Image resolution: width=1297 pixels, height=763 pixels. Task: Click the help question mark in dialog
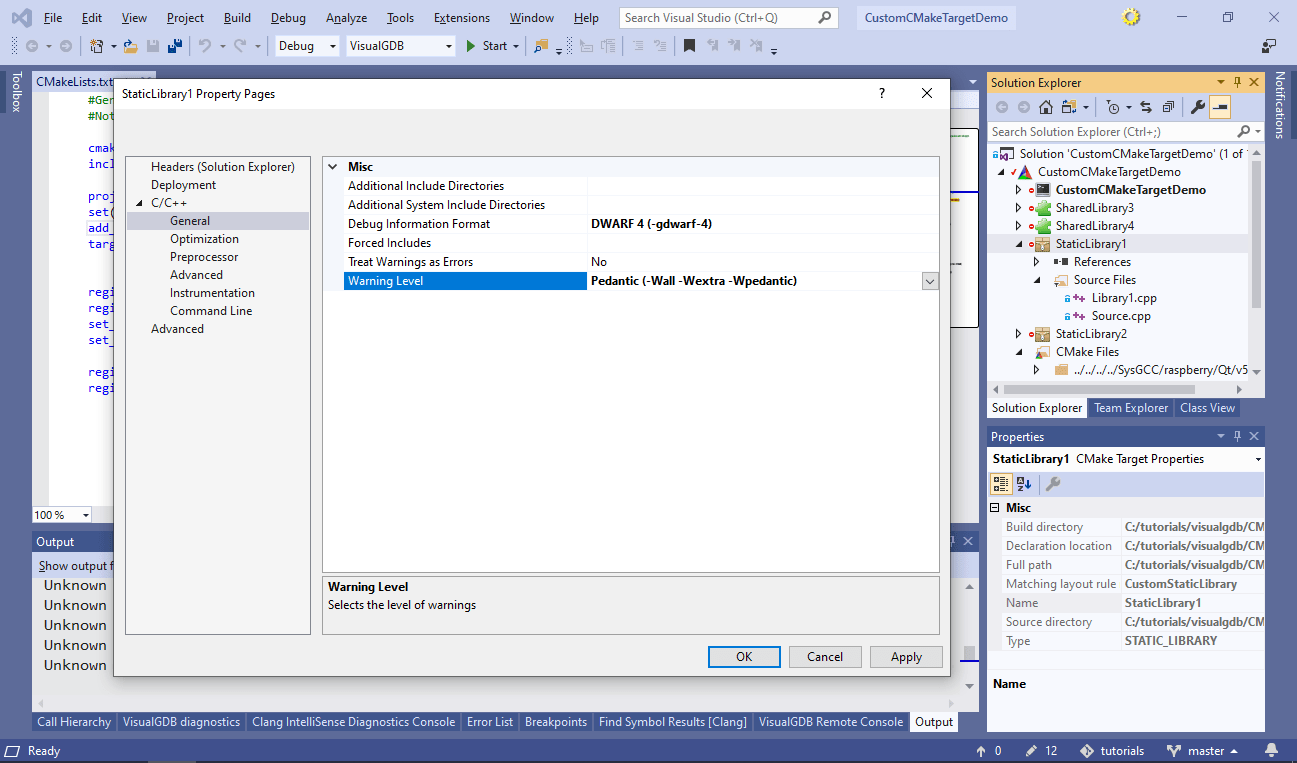click(x=881, y=93)
